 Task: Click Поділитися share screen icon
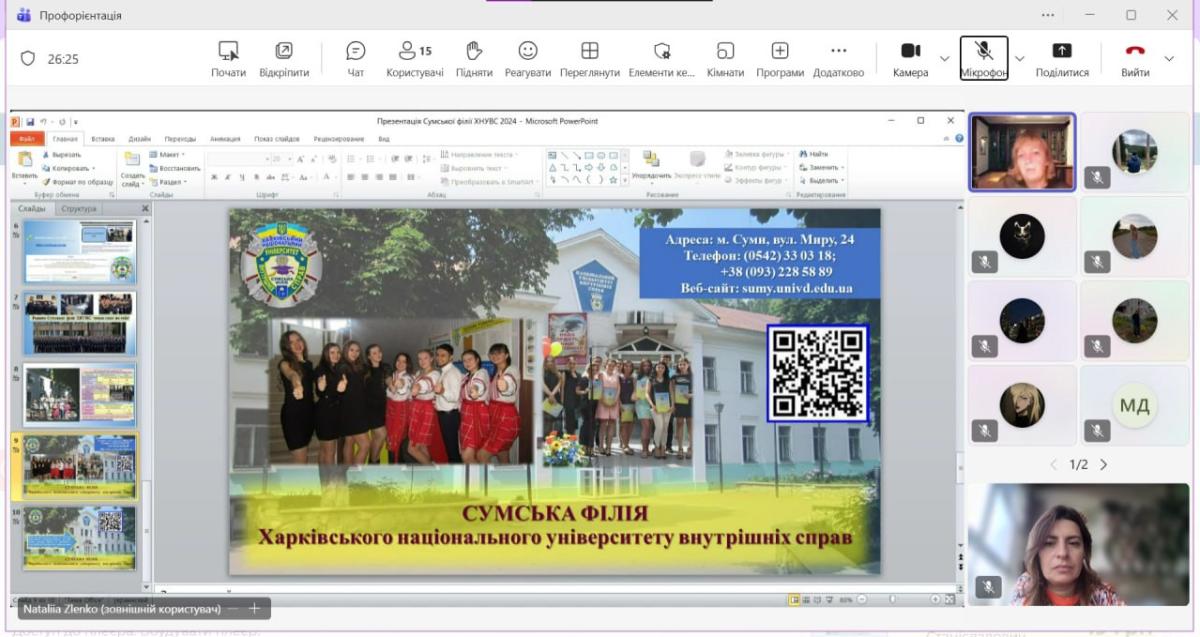(x=1062, y=59)
